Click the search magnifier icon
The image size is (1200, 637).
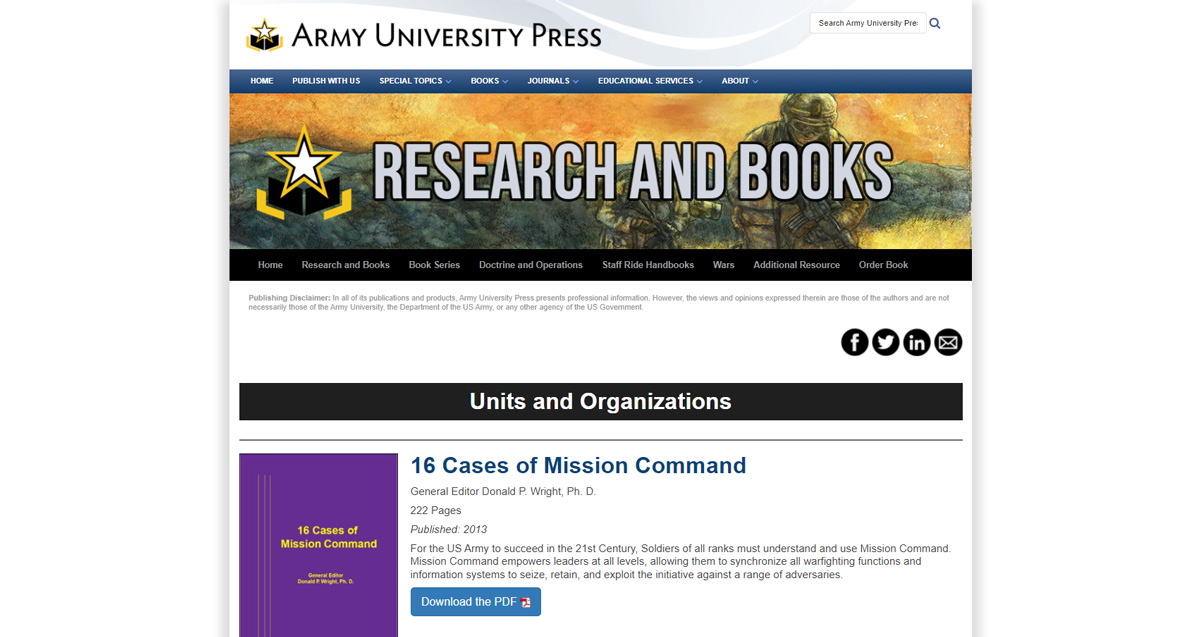tap(935, 23)
